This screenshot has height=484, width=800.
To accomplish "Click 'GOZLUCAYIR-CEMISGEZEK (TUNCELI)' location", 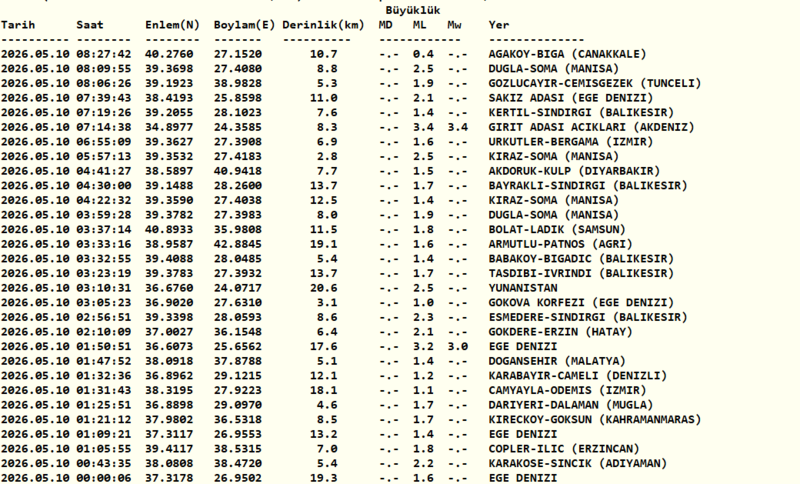I will 595,83.
